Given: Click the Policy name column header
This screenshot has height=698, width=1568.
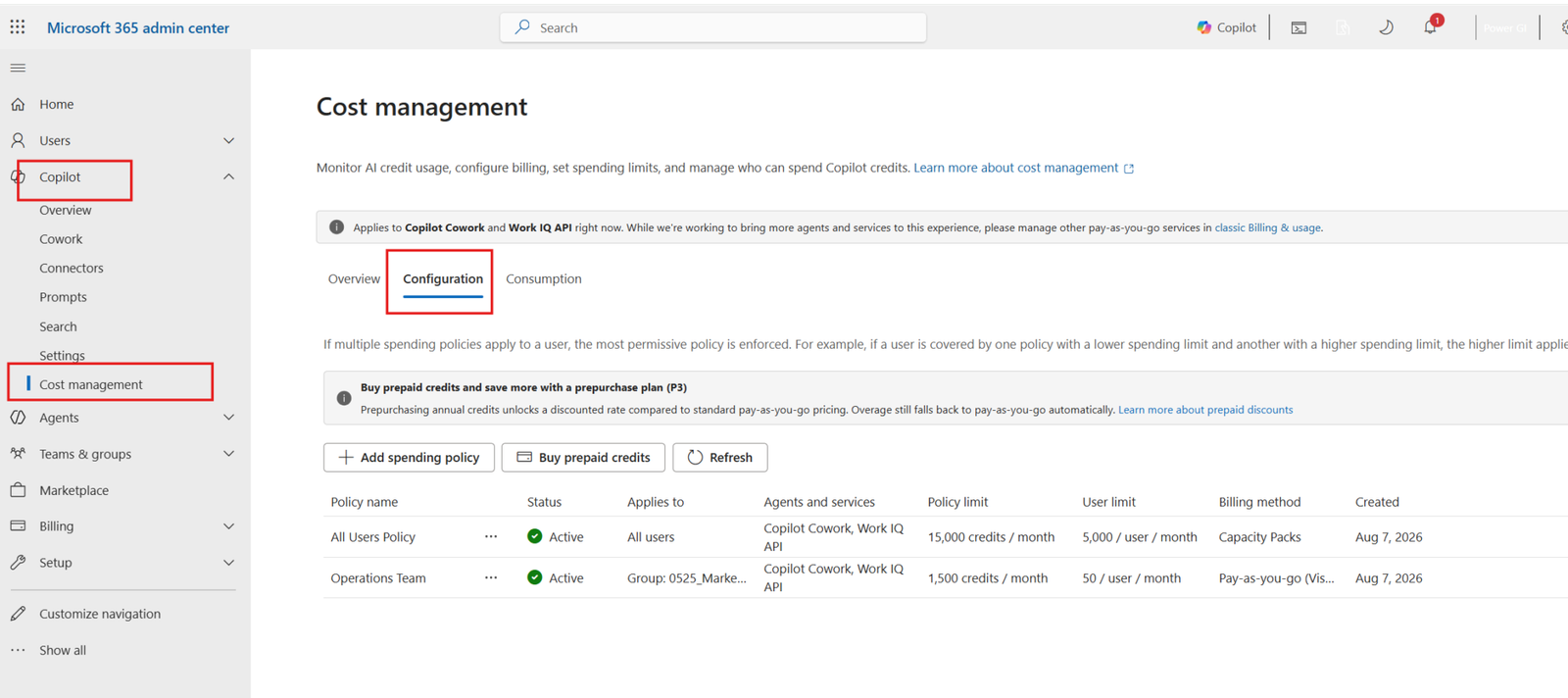Looking at the screenshot, I should 365,502.
